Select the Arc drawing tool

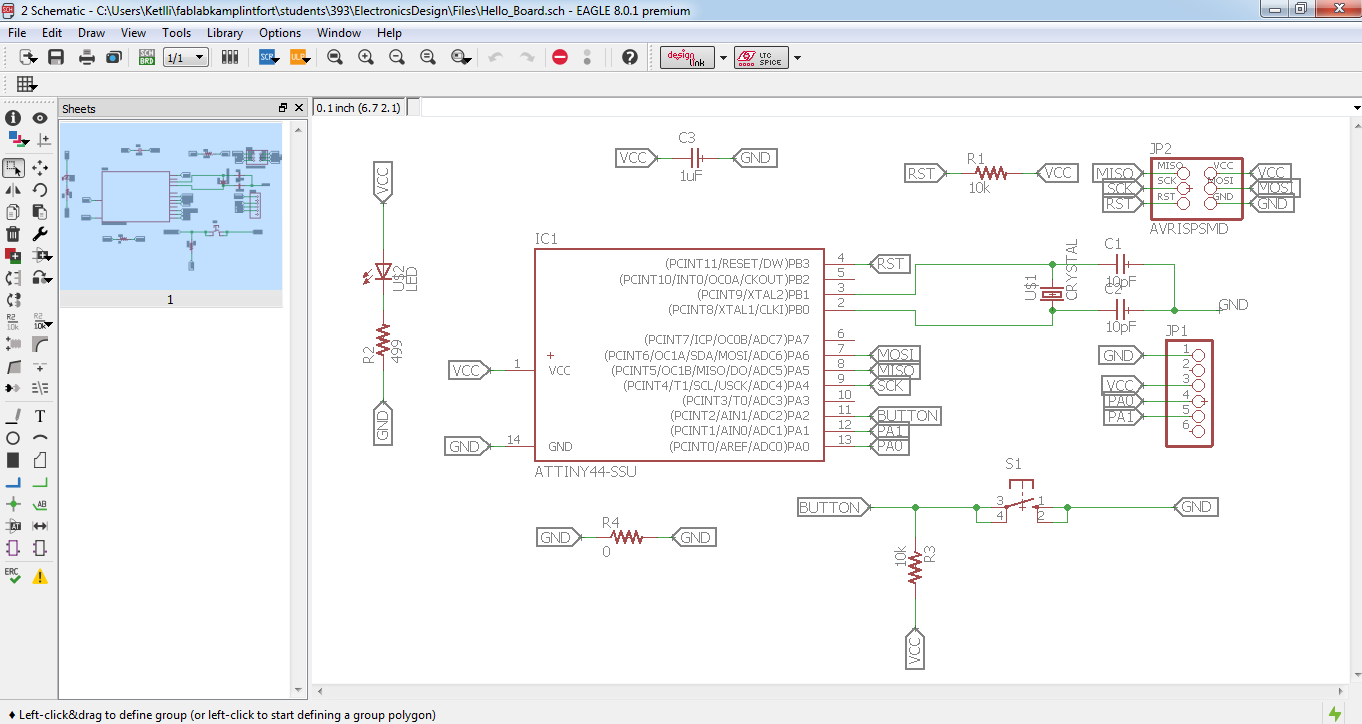40,438
